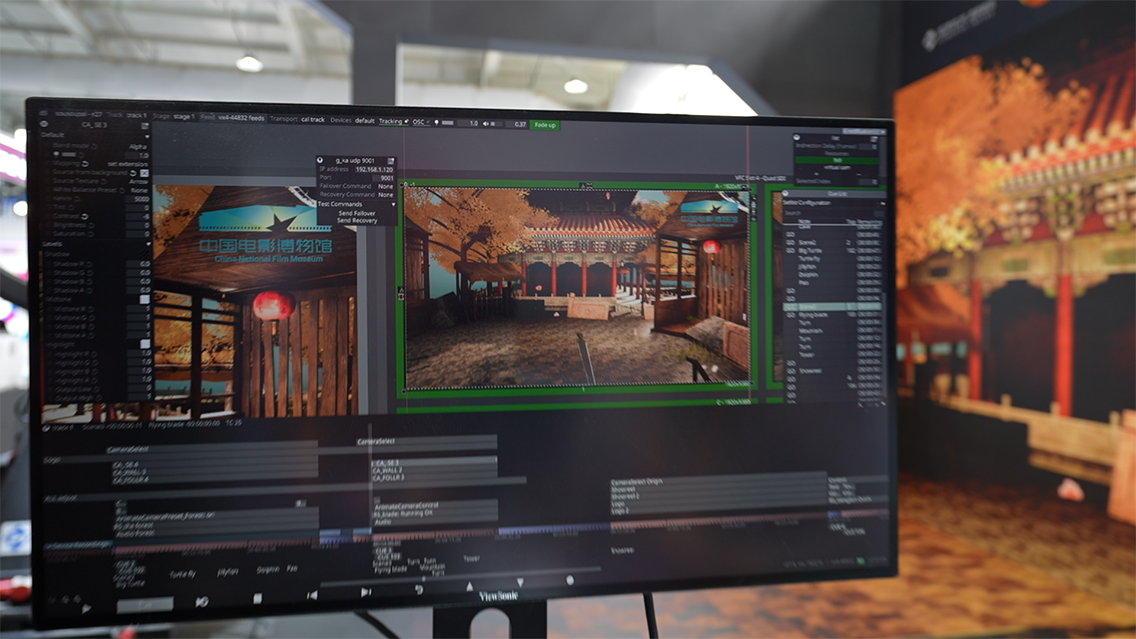
Task: Click the pin icon of the g_ka udp 9001 editor
Action: pyautogui.click(x=320, y=159)
